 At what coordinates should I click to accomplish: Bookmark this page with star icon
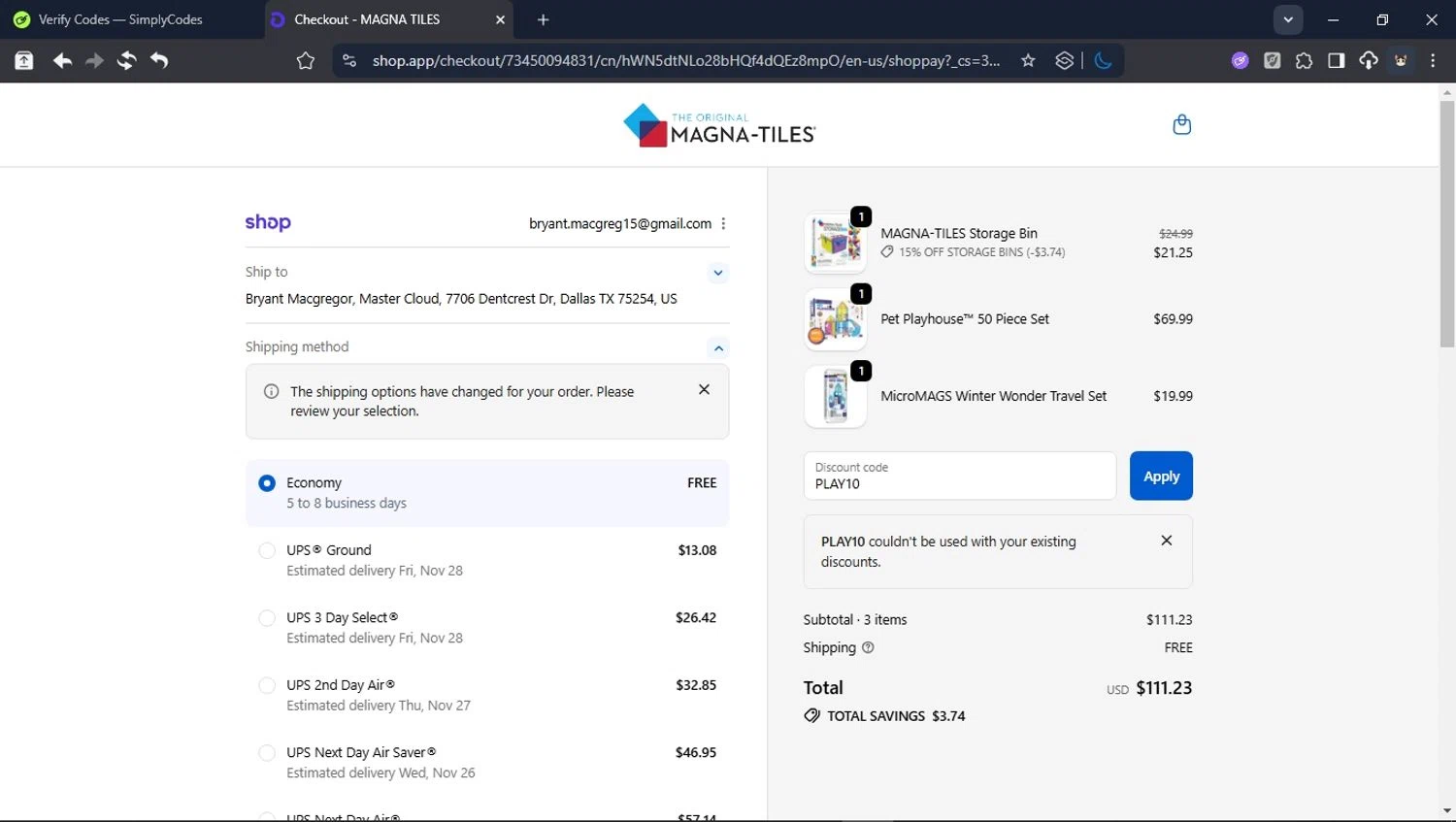1028,60
